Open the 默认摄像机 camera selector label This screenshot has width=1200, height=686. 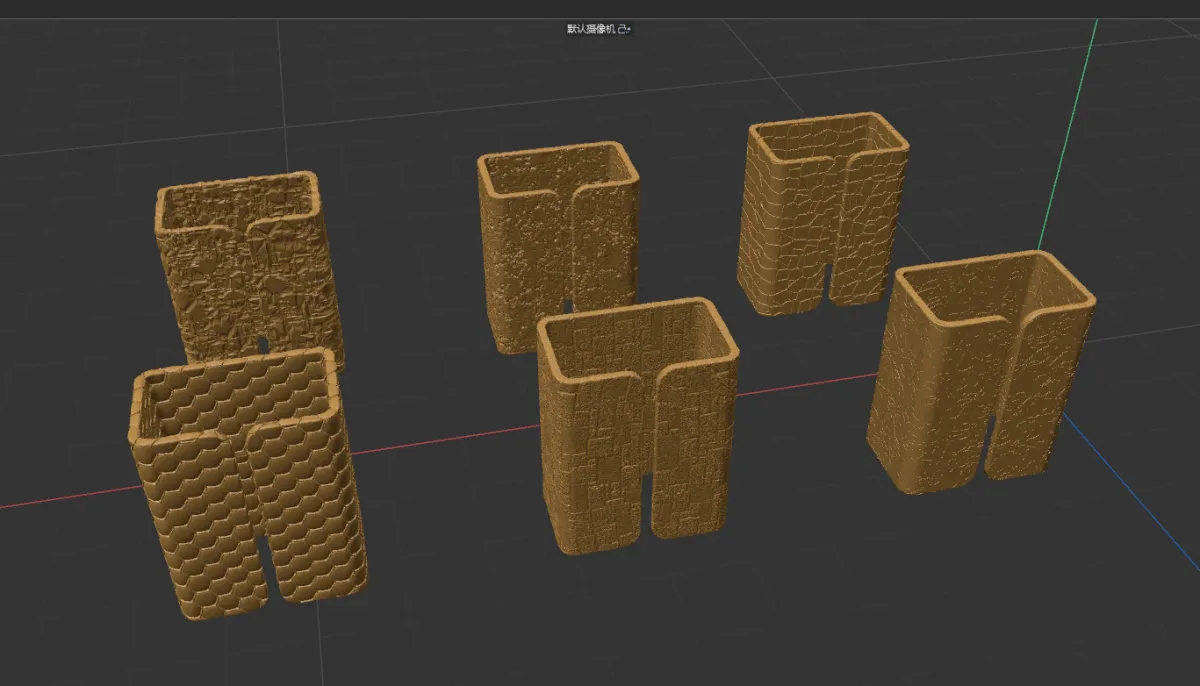coord(591,29)
